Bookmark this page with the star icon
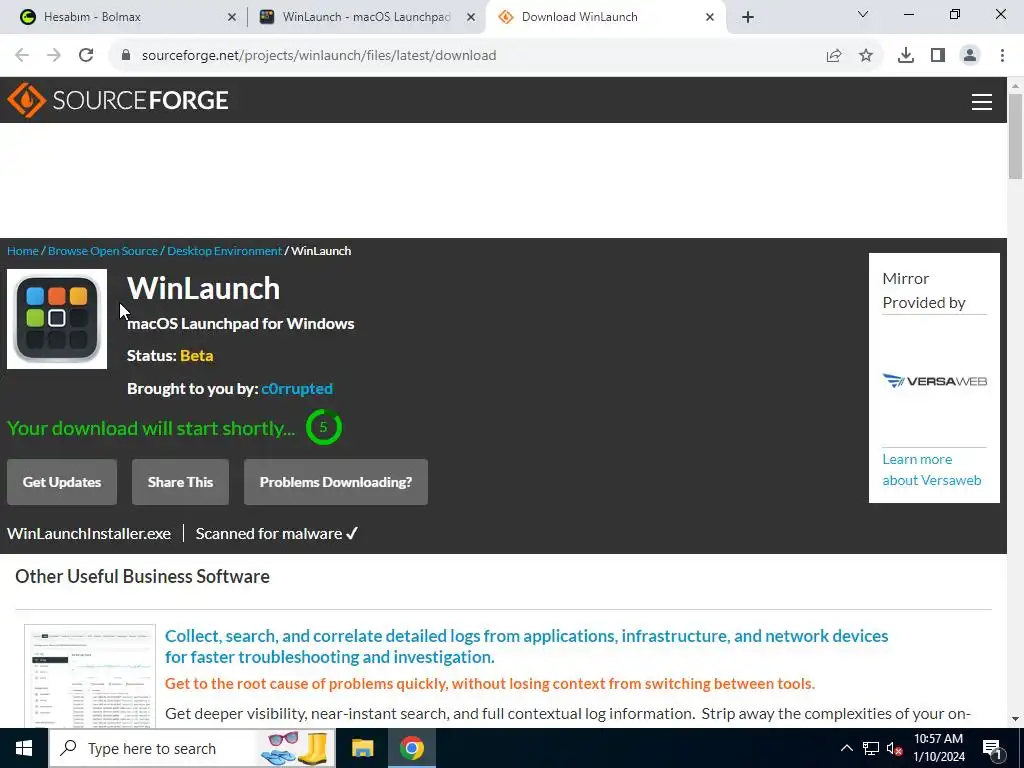Screen dimensions: 1024x768 tap(866, 56)
